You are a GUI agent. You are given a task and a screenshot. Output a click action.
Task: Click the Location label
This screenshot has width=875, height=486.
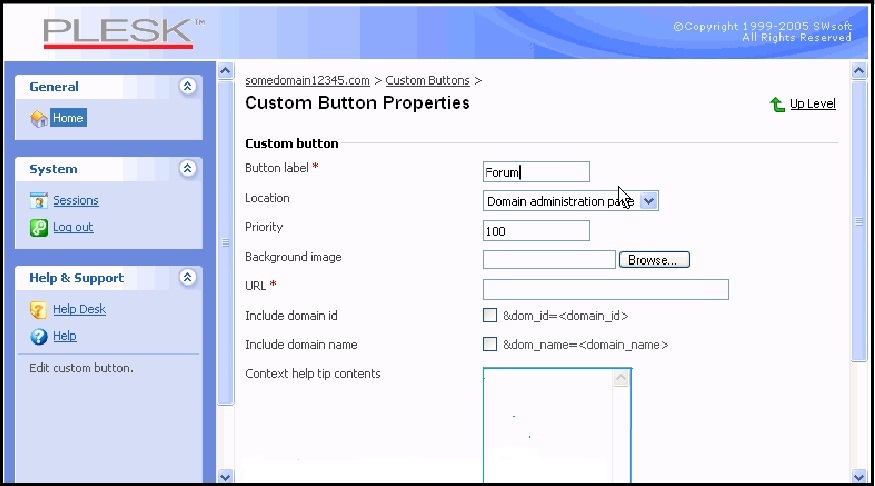pyautogui.click(x=267, y=198)
